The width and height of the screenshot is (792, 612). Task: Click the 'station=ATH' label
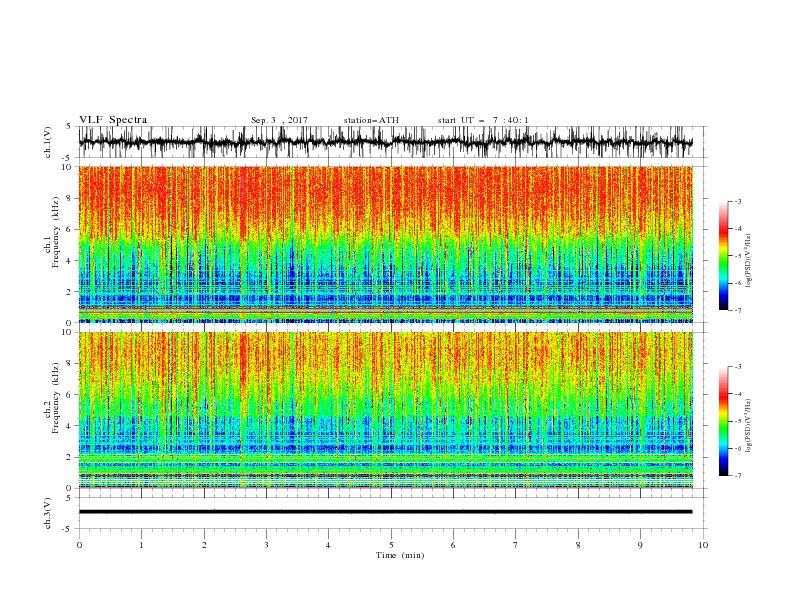371,120
